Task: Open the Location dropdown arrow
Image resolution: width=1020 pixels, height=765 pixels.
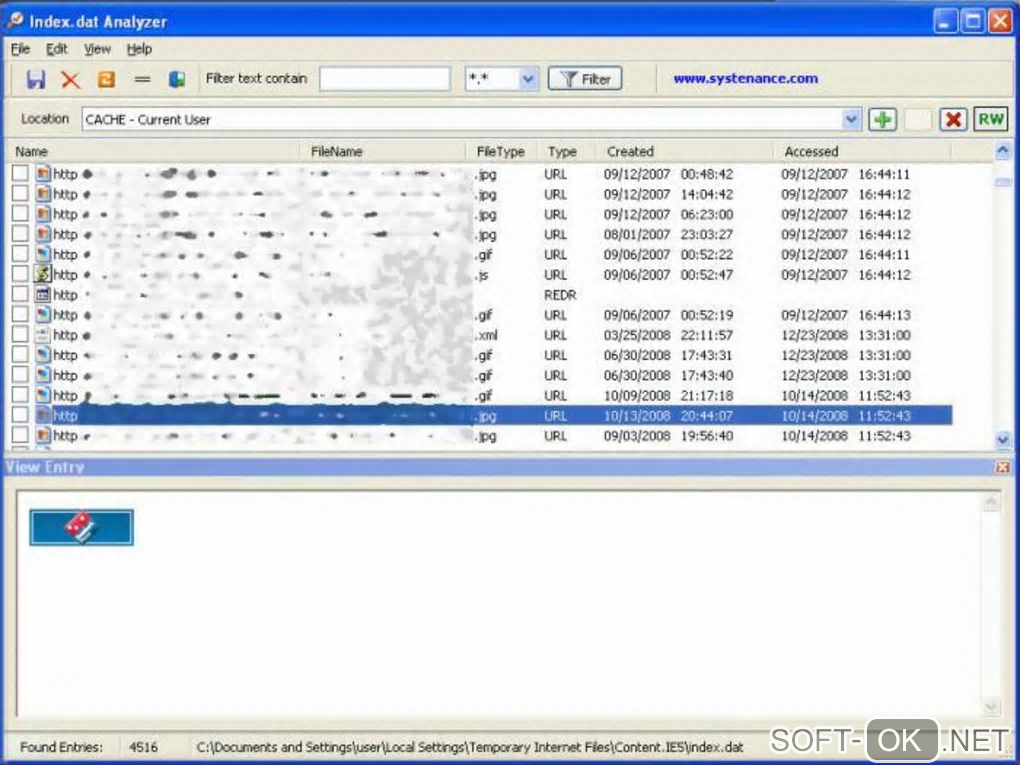Action: 850,120
